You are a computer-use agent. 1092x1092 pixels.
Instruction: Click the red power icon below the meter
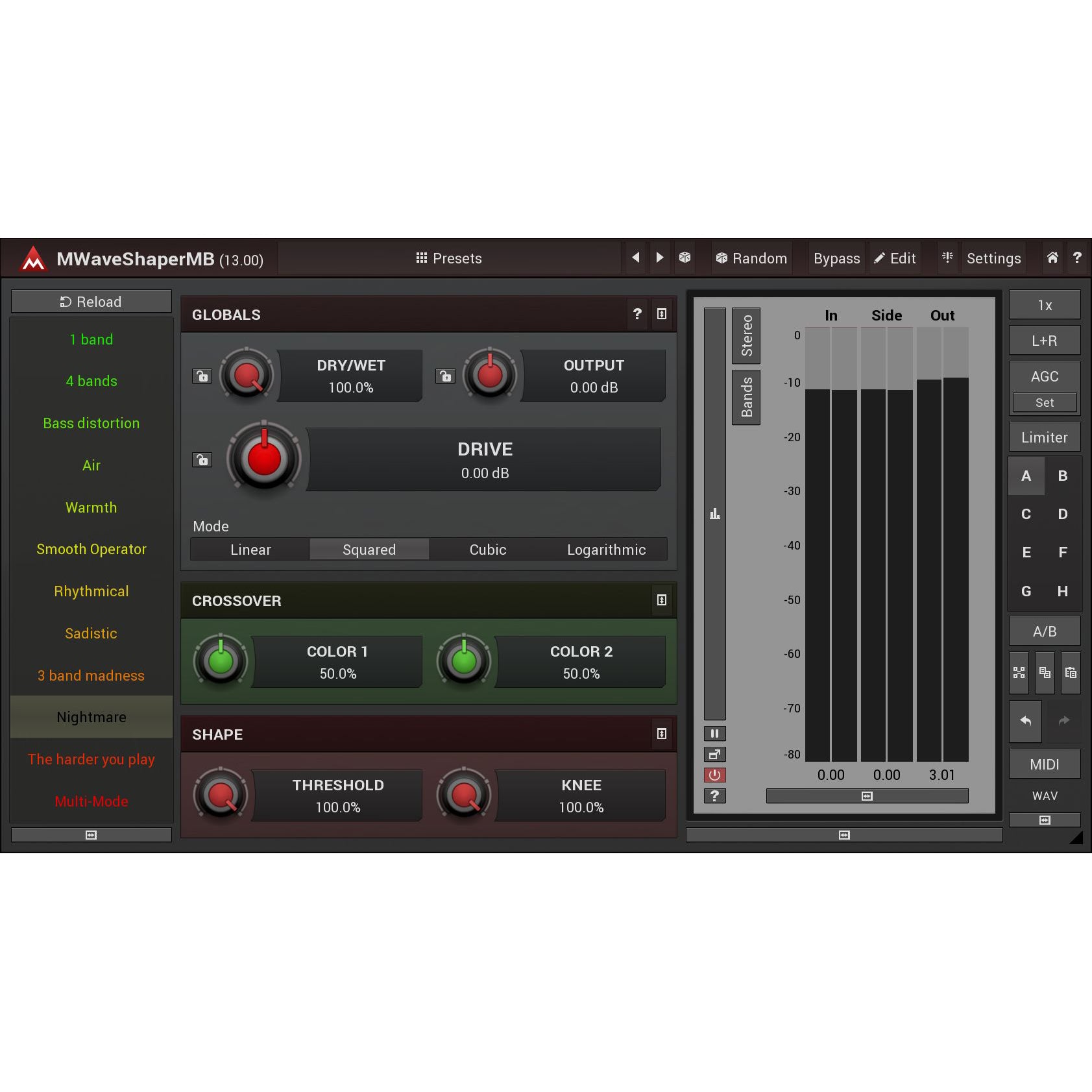(714, 775)
